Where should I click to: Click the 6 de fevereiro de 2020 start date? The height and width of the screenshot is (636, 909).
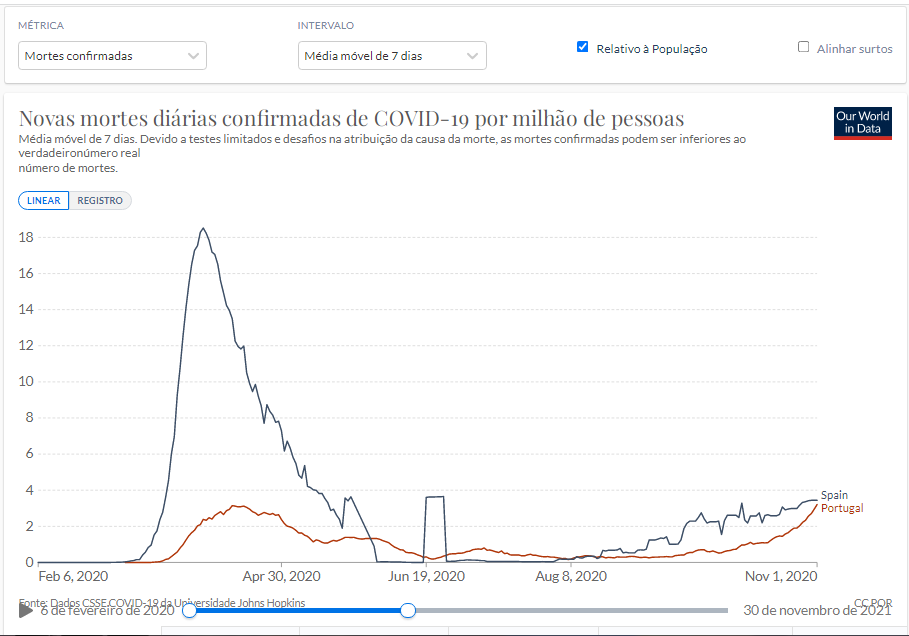coord(107,611)
